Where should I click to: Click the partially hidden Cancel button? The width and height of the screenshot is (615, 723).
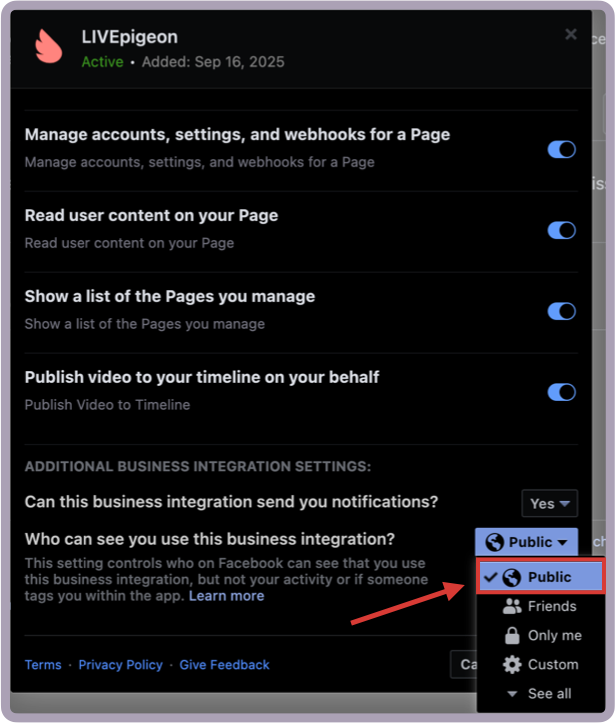click(464, 664)
